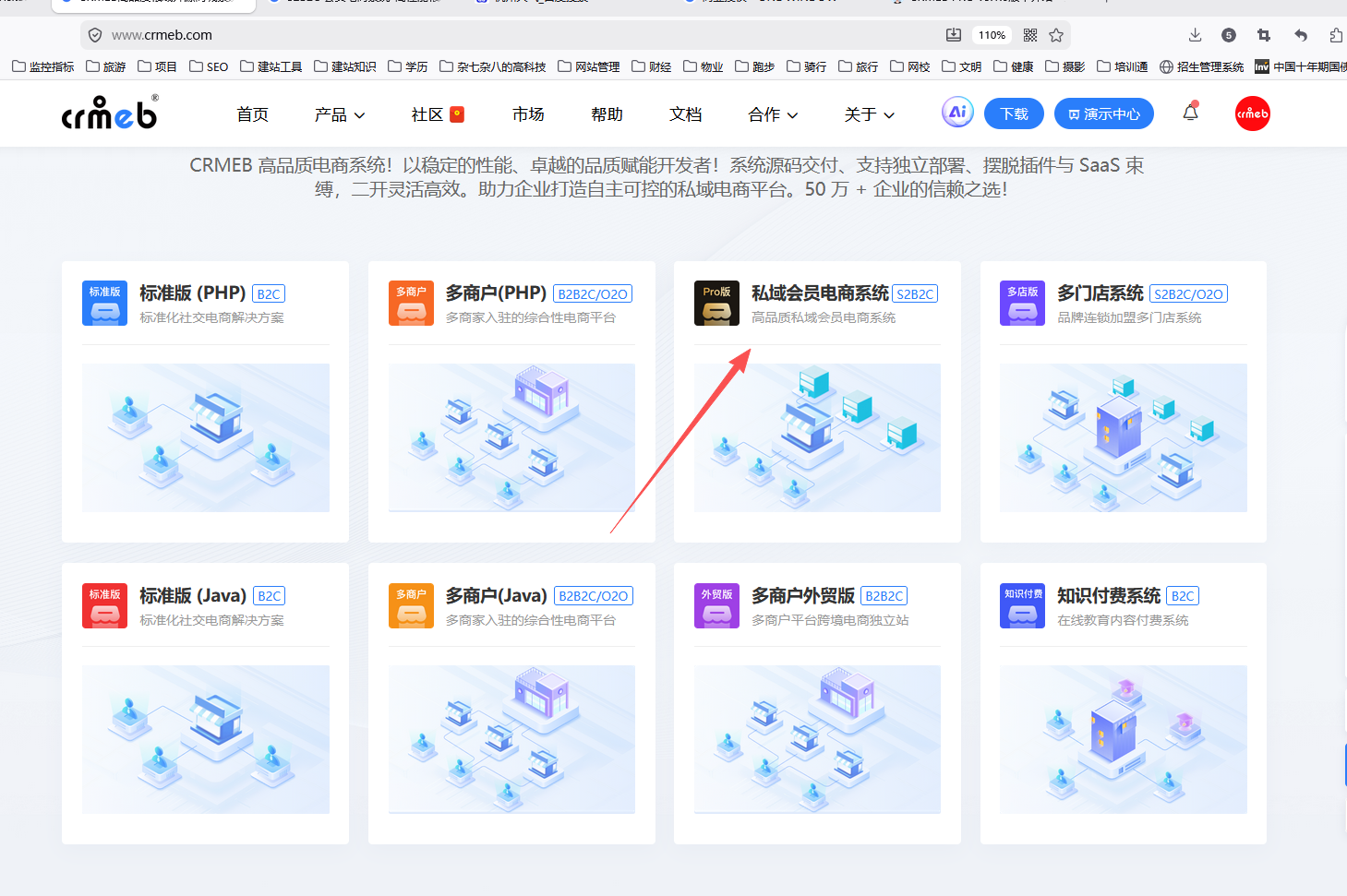1347x896 pixels.
Task: Bookmark page with the star icon
Action: [1056, 35]
